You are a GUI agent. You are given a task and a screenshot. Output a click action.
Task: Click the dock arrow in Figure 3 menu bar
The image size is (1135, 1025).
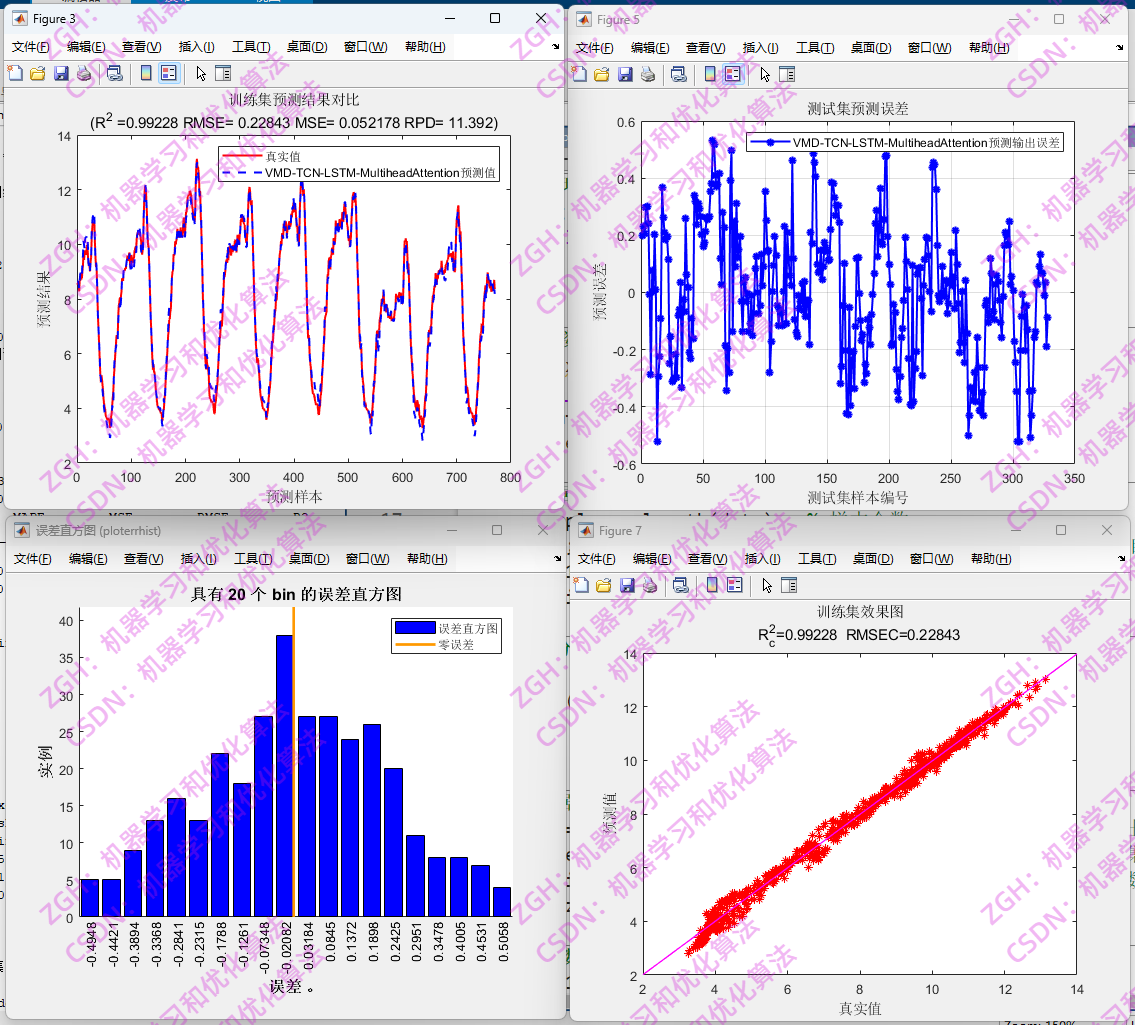tap(555, 47)
